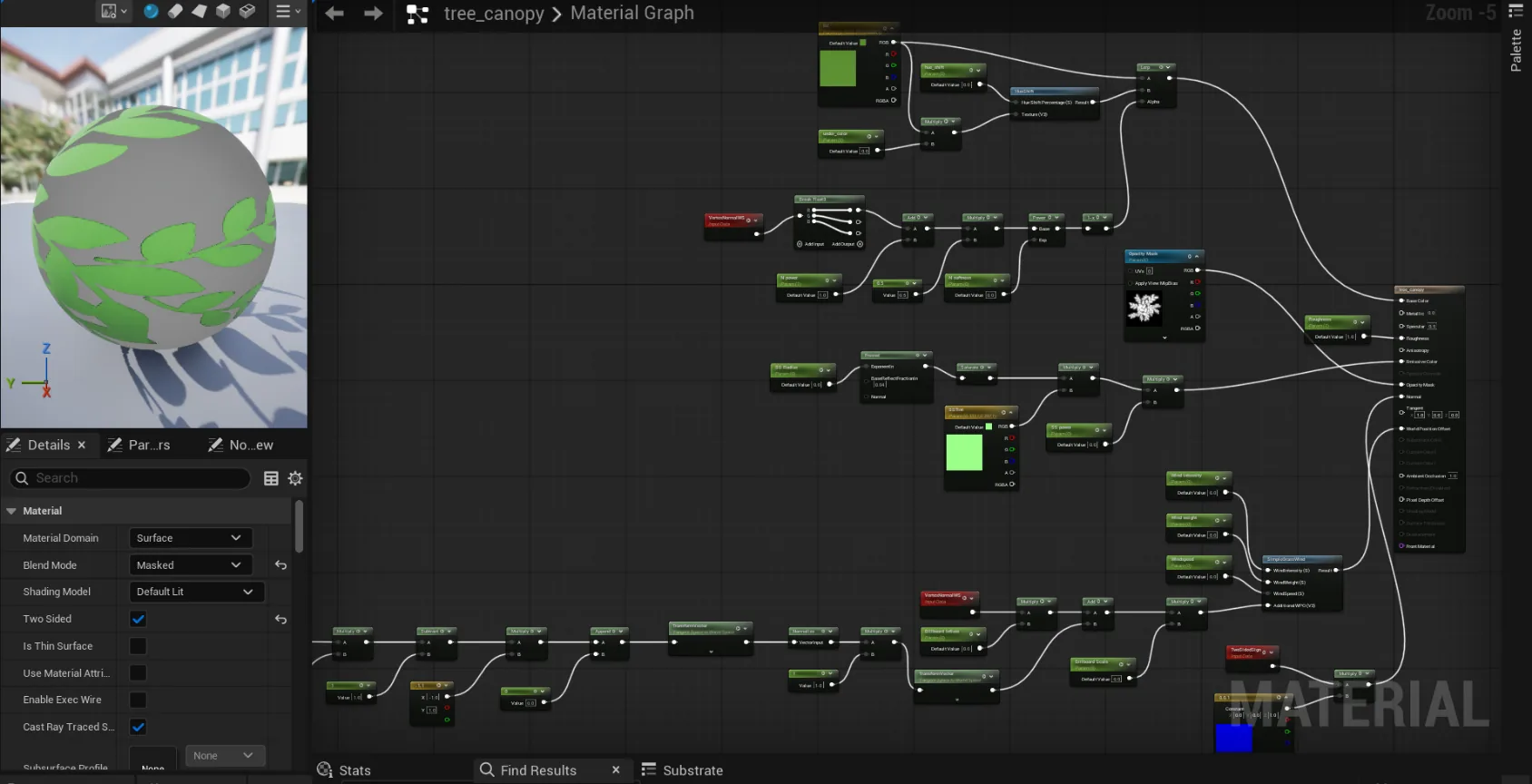Enable the Is Thin Surface checkbox
Viewport: 1532px width, 784px height.
point(138,646)
